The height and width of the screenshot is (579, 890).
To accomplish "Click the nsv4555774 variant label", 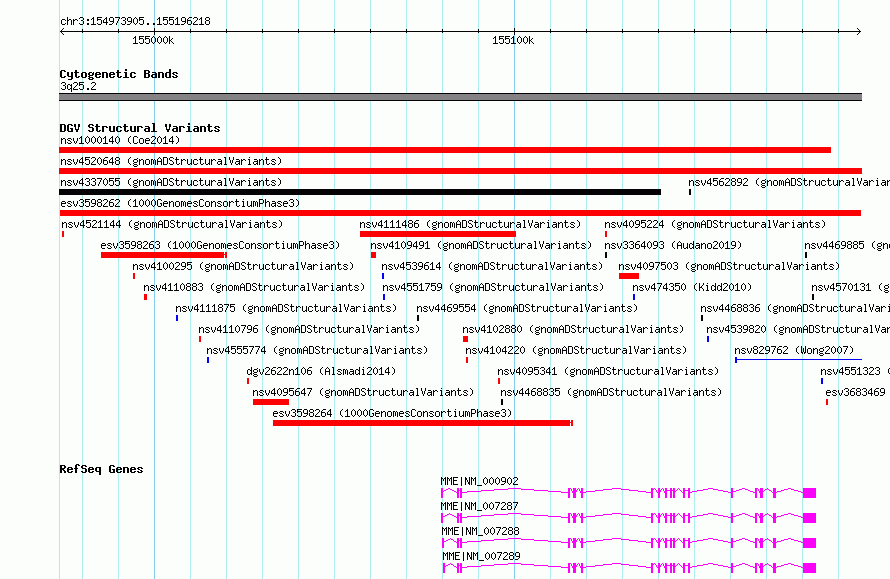I will 317,350.
